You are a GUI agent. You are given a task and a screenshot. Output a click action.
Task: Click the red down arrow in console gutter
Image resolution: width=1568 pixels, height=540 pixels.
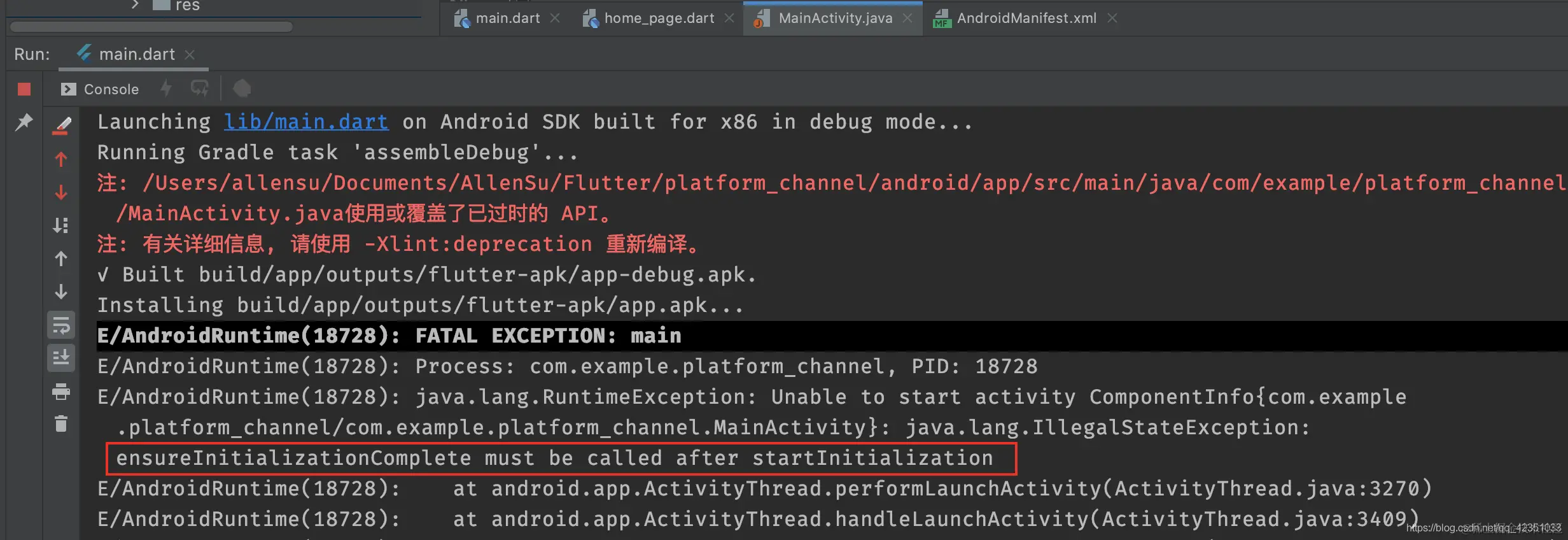tap(61, 192)
